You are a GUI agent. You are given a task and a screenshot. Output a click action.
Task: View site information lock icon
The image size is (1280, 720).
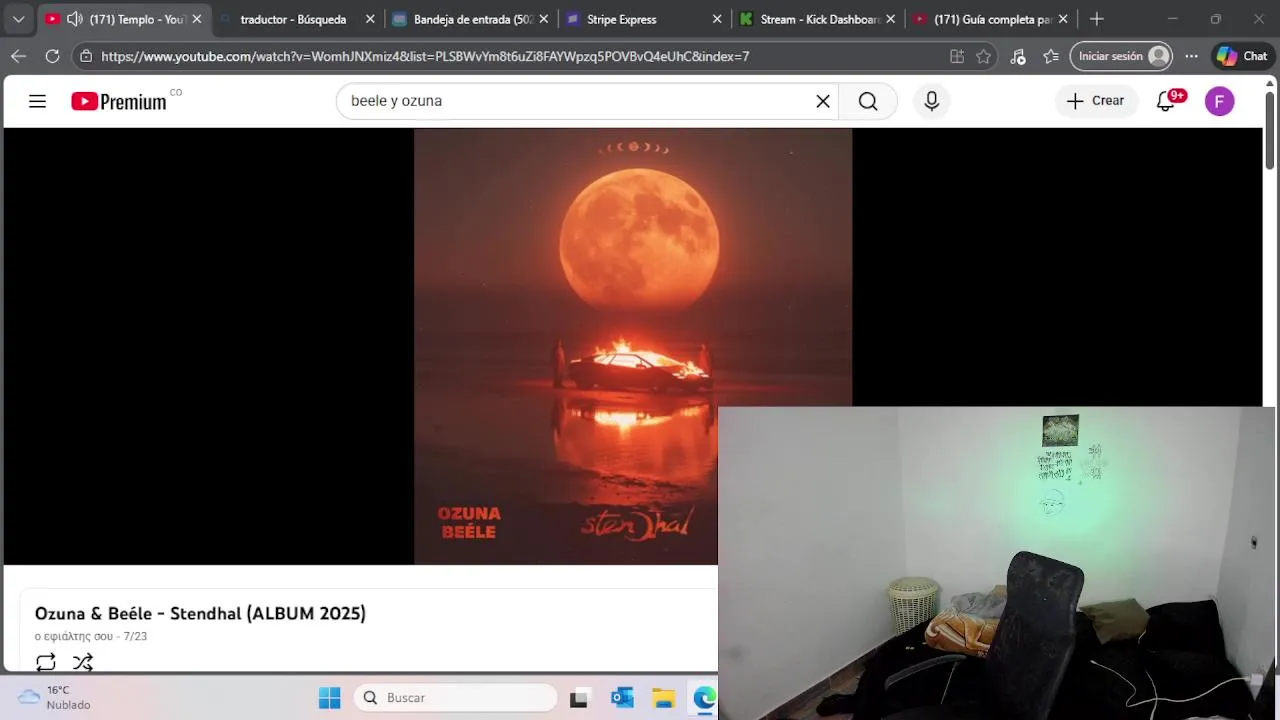[x=87, y=56]
